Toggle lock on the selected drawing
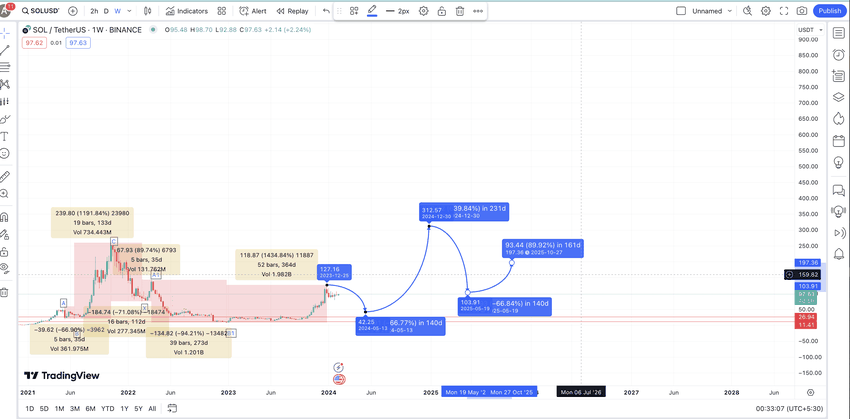850x419 pixels. click(x=442, y=11)
